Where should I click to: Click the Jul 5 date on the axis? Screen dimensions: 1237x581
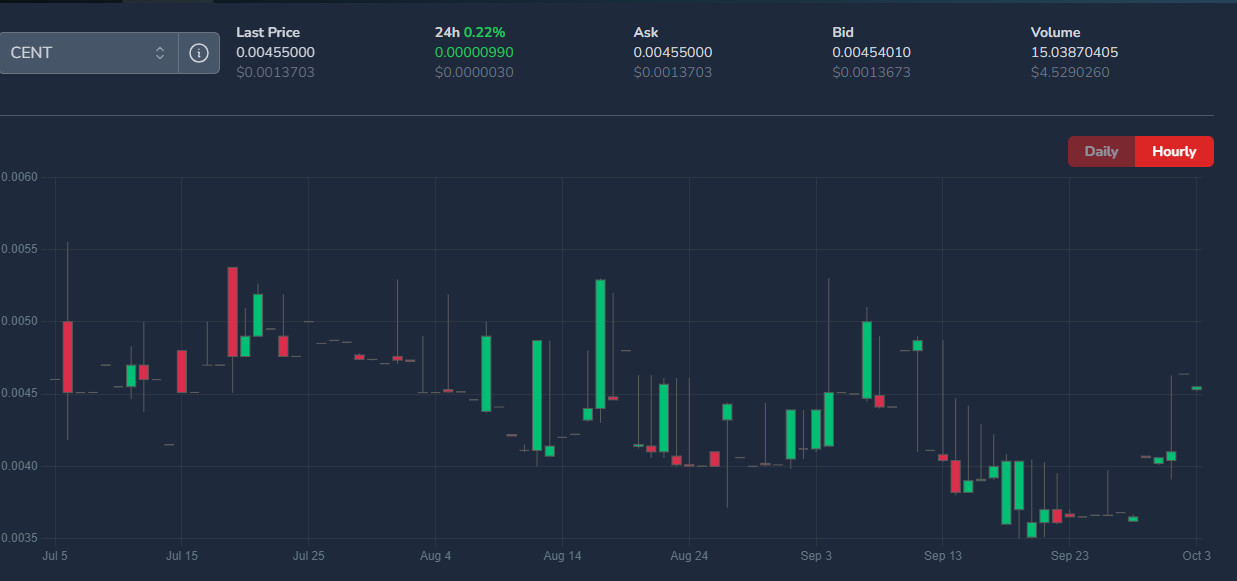[55, 555]
